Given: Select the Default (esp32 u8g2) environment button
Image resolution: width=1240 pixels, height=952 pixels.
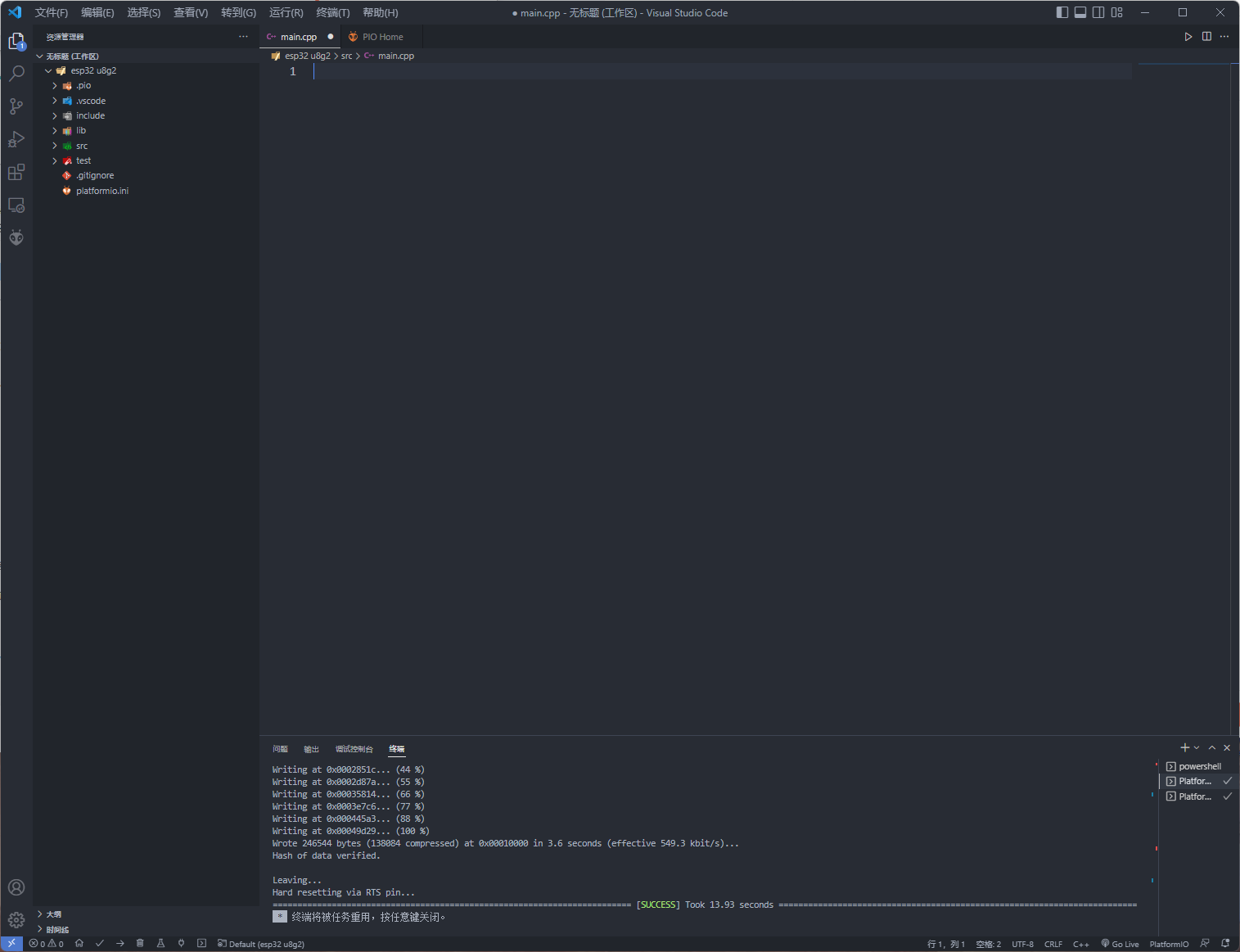Looking at the screenshot, I should coord(261,944).
